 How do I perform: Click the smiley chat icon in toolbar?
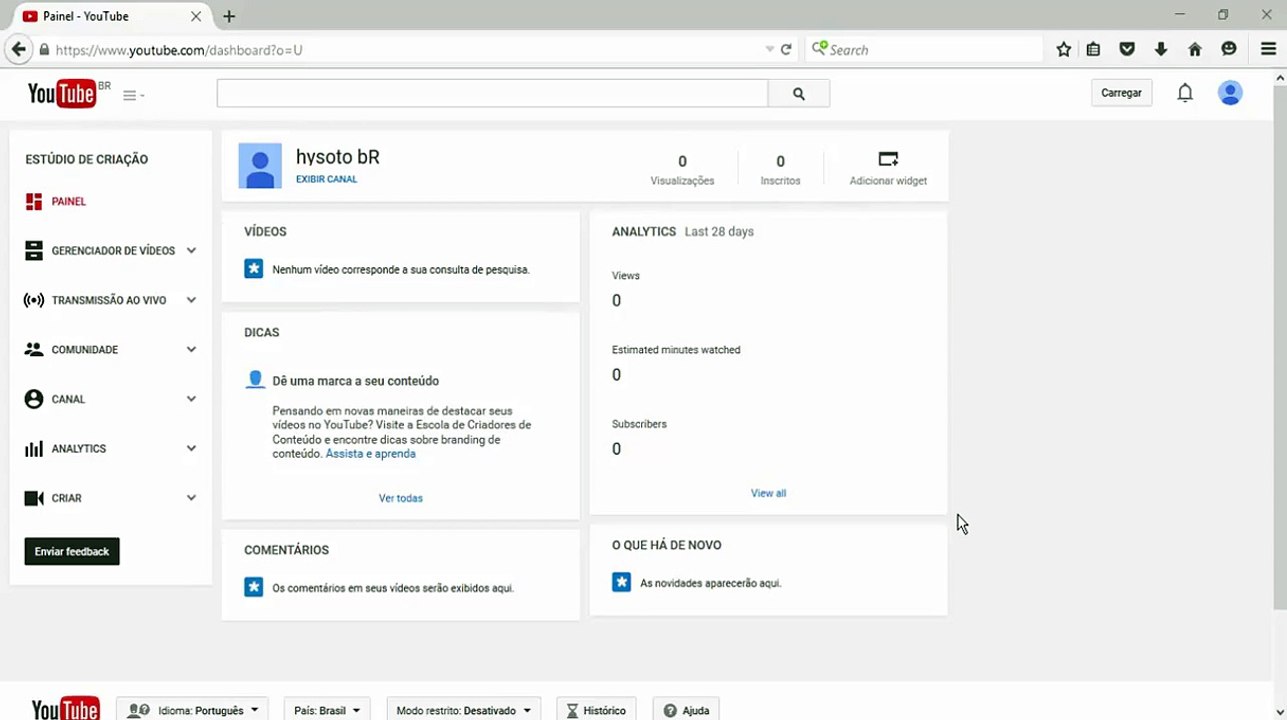[1229, 49]
